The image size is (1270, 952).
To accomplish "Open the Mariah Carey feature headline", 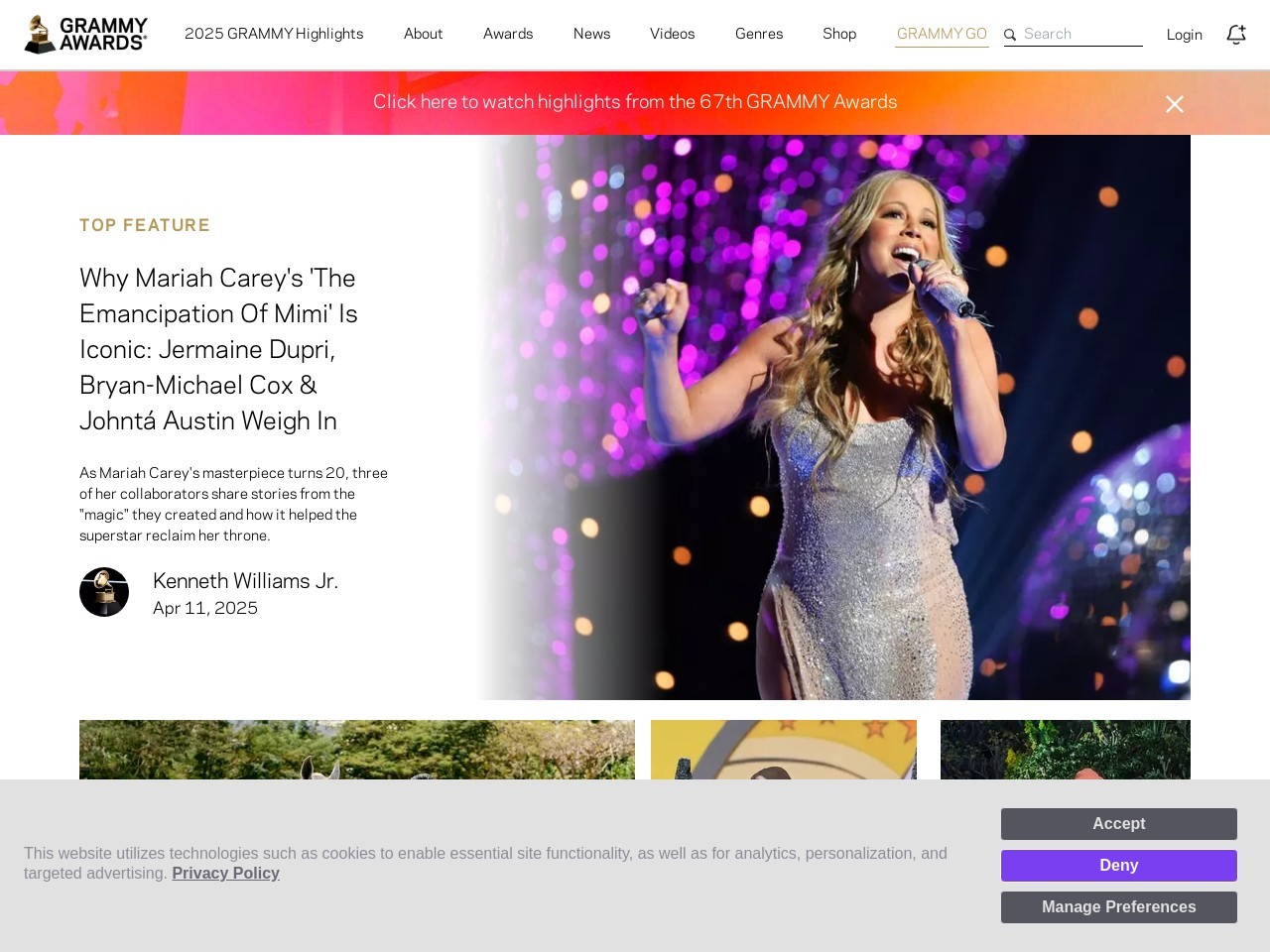I will click(x=218, y=349).
